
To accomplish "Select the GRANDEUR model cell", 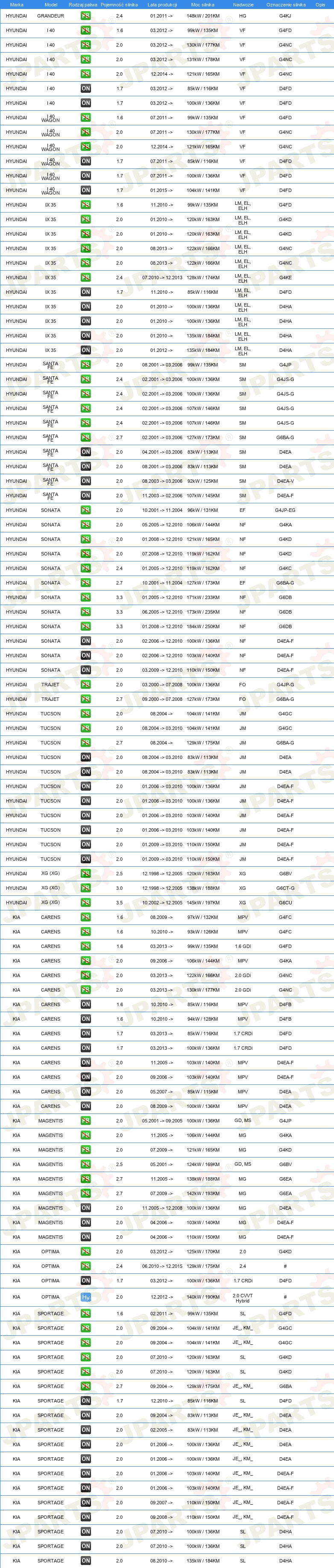I will pos(50,16).
